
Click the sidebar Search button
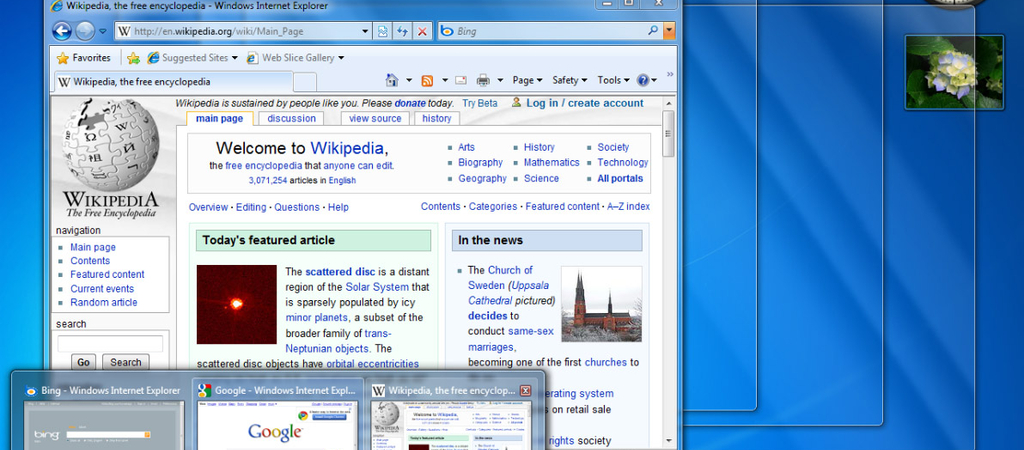pos(125,362)
